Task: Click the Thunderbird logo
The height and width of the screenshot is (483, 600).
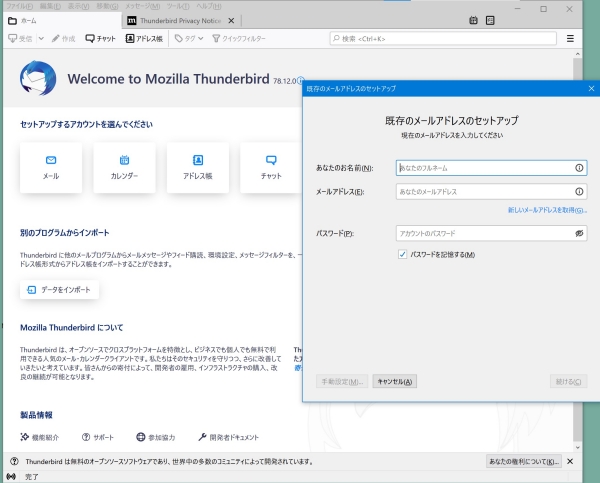Action: (38, 78)
